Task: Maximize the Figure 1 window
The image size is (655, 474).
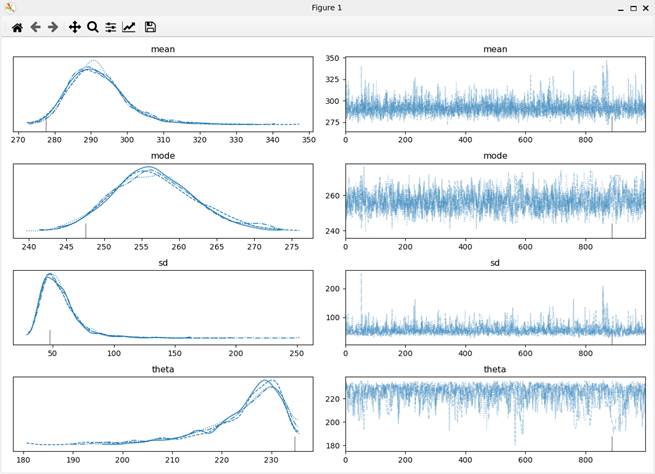Action: pos(632,8)
